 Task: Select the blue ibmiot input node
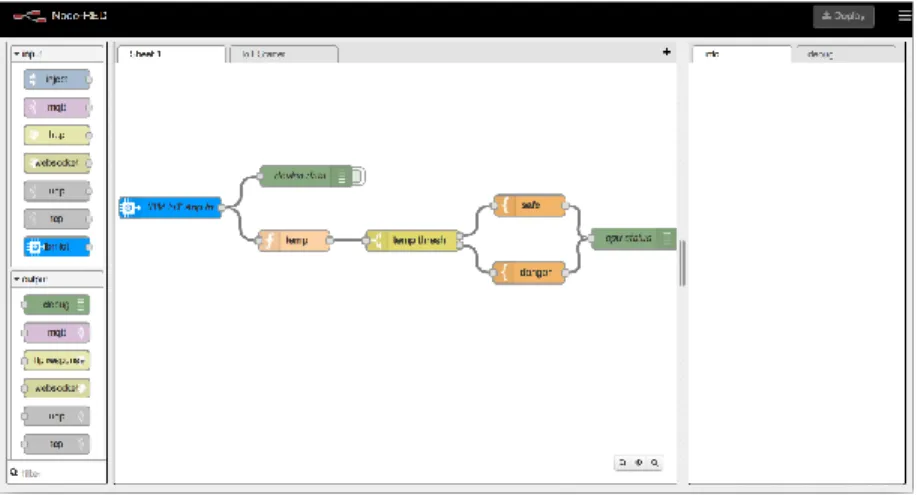pyautogui.click(x=57, y=247)
